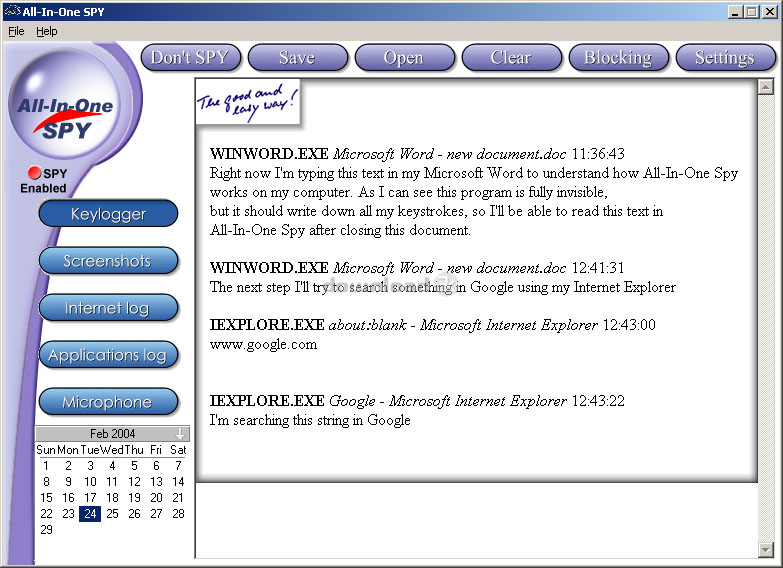Image resolution: width=783 pixels, height=568 pixels.
Task: Pick February 15 on the calendar
Action: (x=46, y=498)
